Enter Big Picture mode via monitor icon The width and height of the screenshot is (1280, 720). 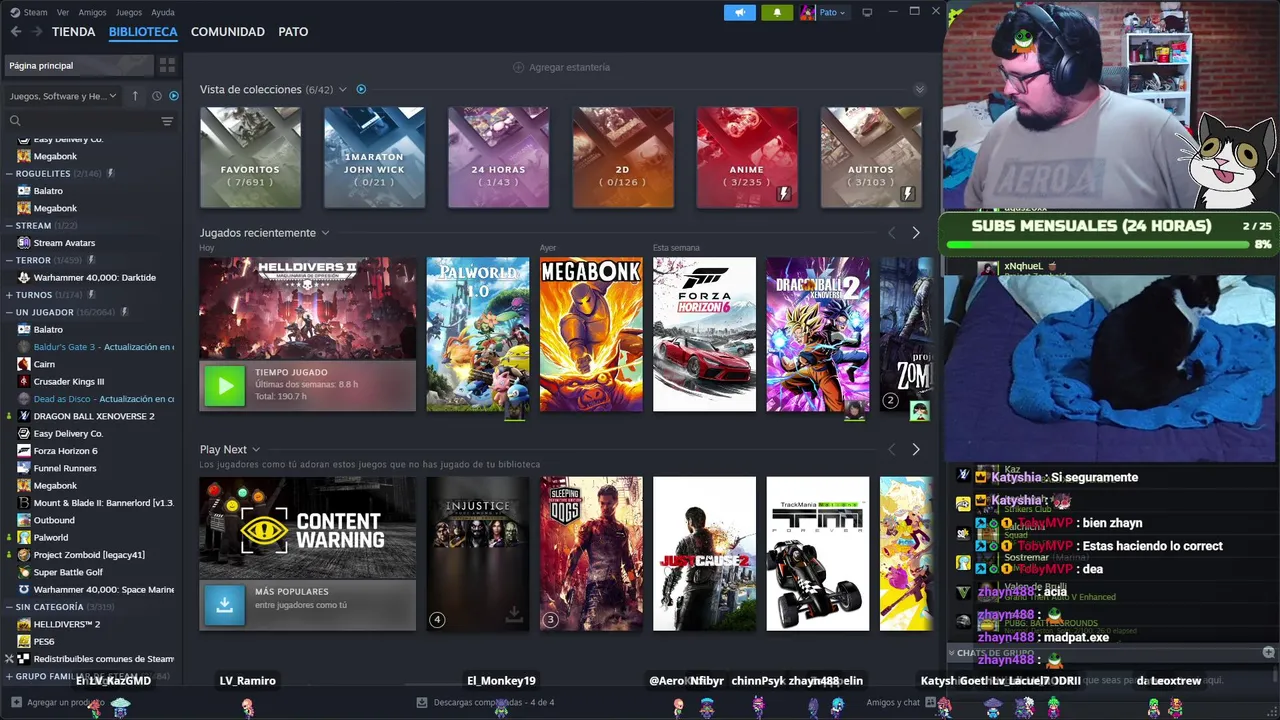(867, 12)
